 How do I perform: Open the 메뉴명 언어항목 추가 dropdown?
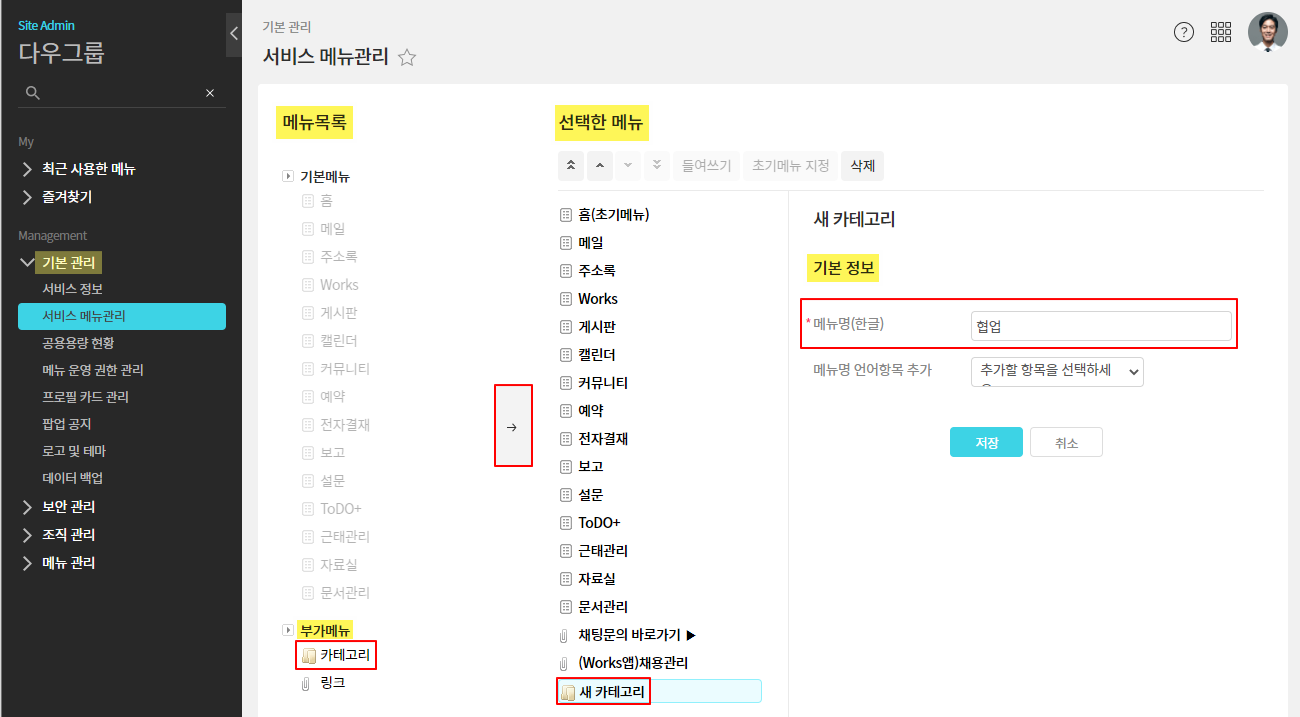pos(1056,371)
